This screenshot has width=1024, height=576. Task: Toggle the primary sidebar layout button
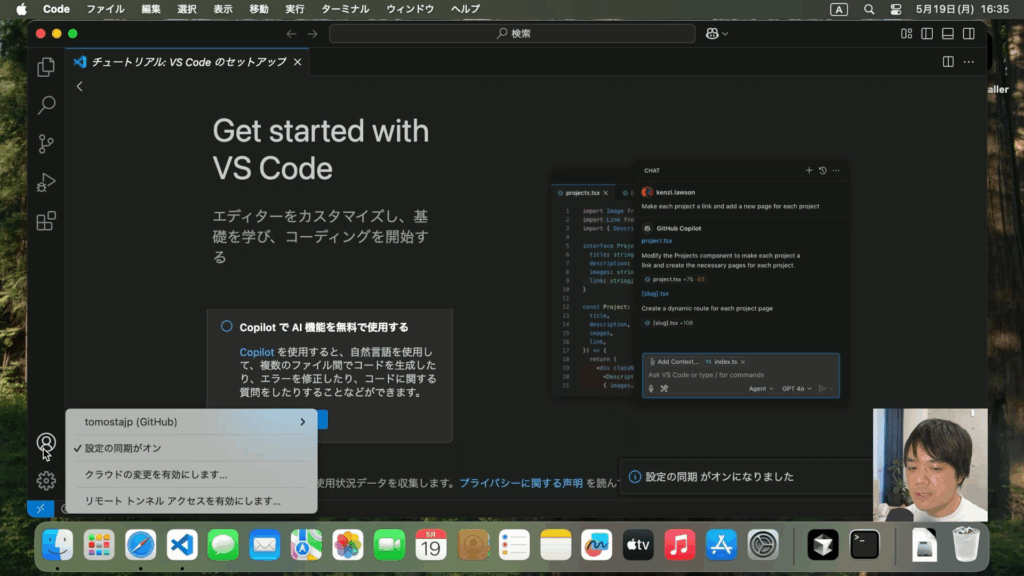pyautogui.click(x=927, y=34)
